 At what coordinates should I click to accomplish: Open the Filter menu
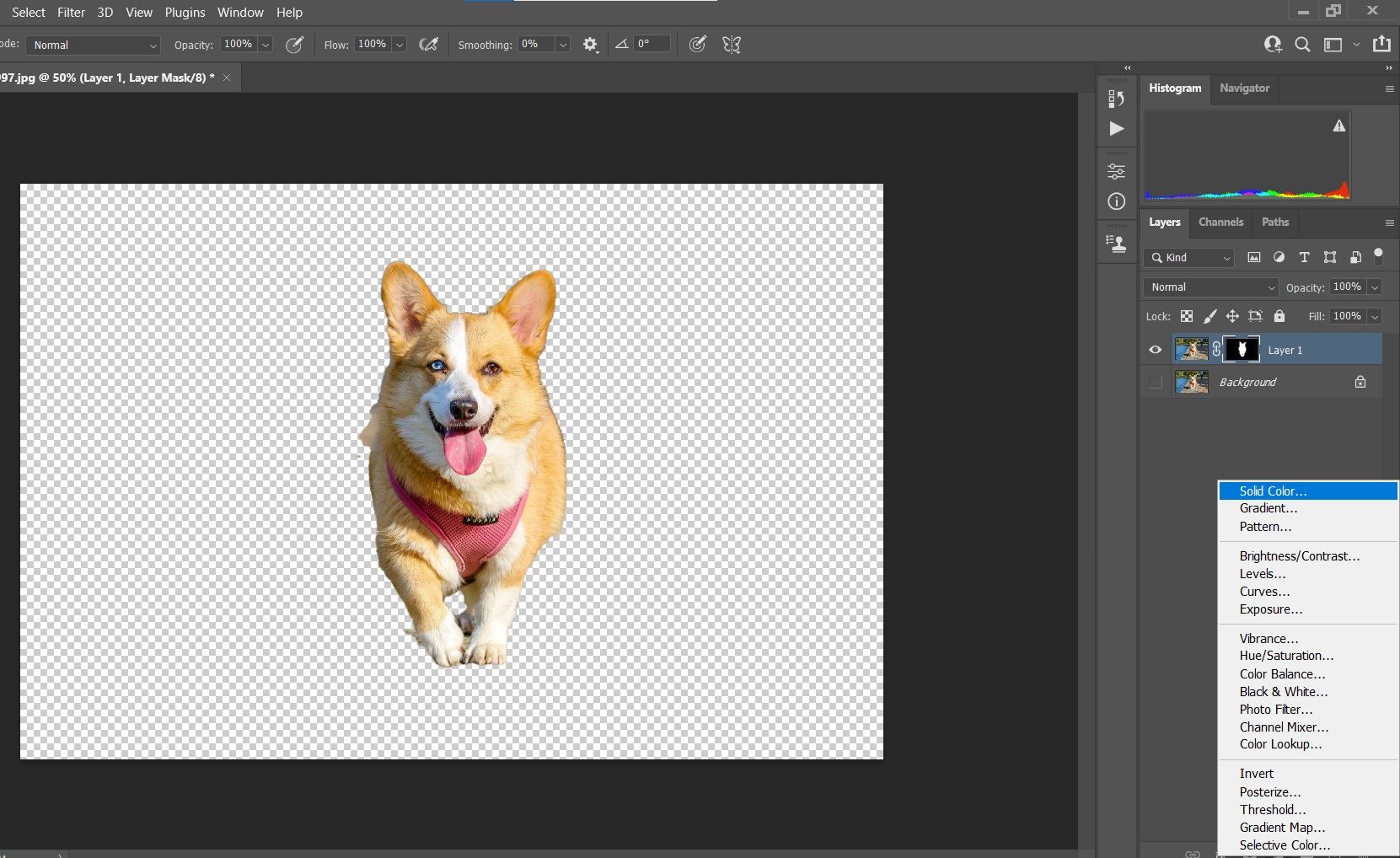(71, 13)
